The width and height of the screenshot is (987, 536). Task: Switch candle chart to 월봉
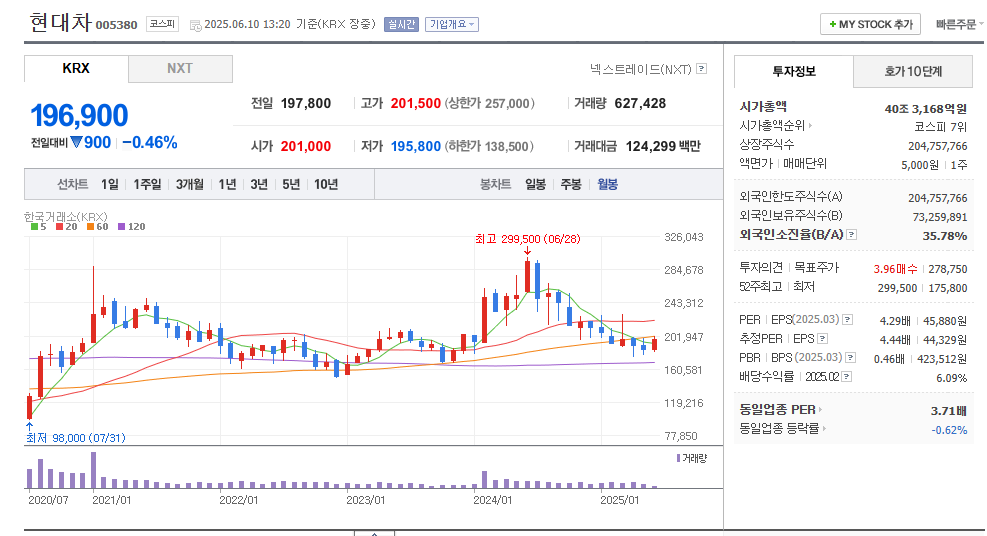pos(607,184)
